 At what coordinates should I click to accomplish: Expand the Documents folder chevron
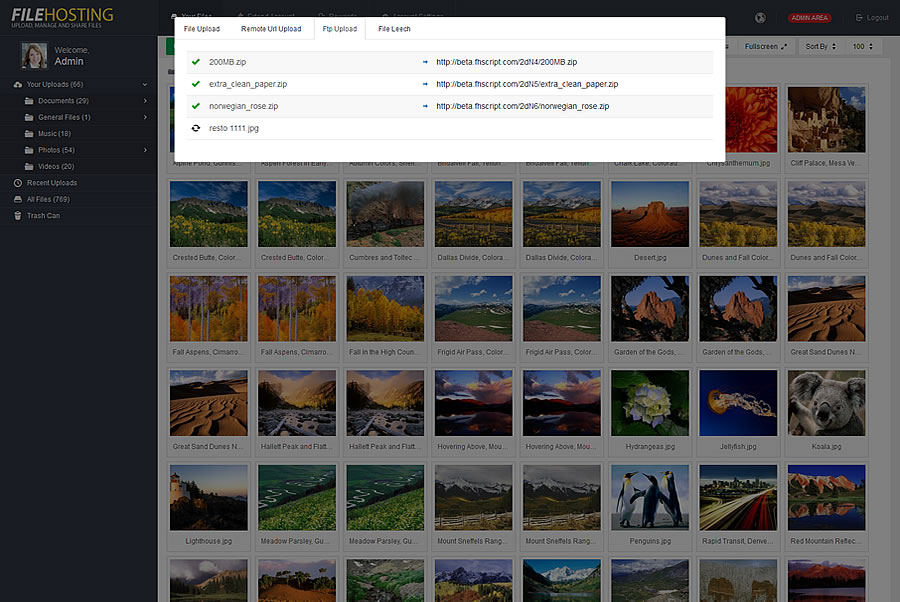point(145,101)
